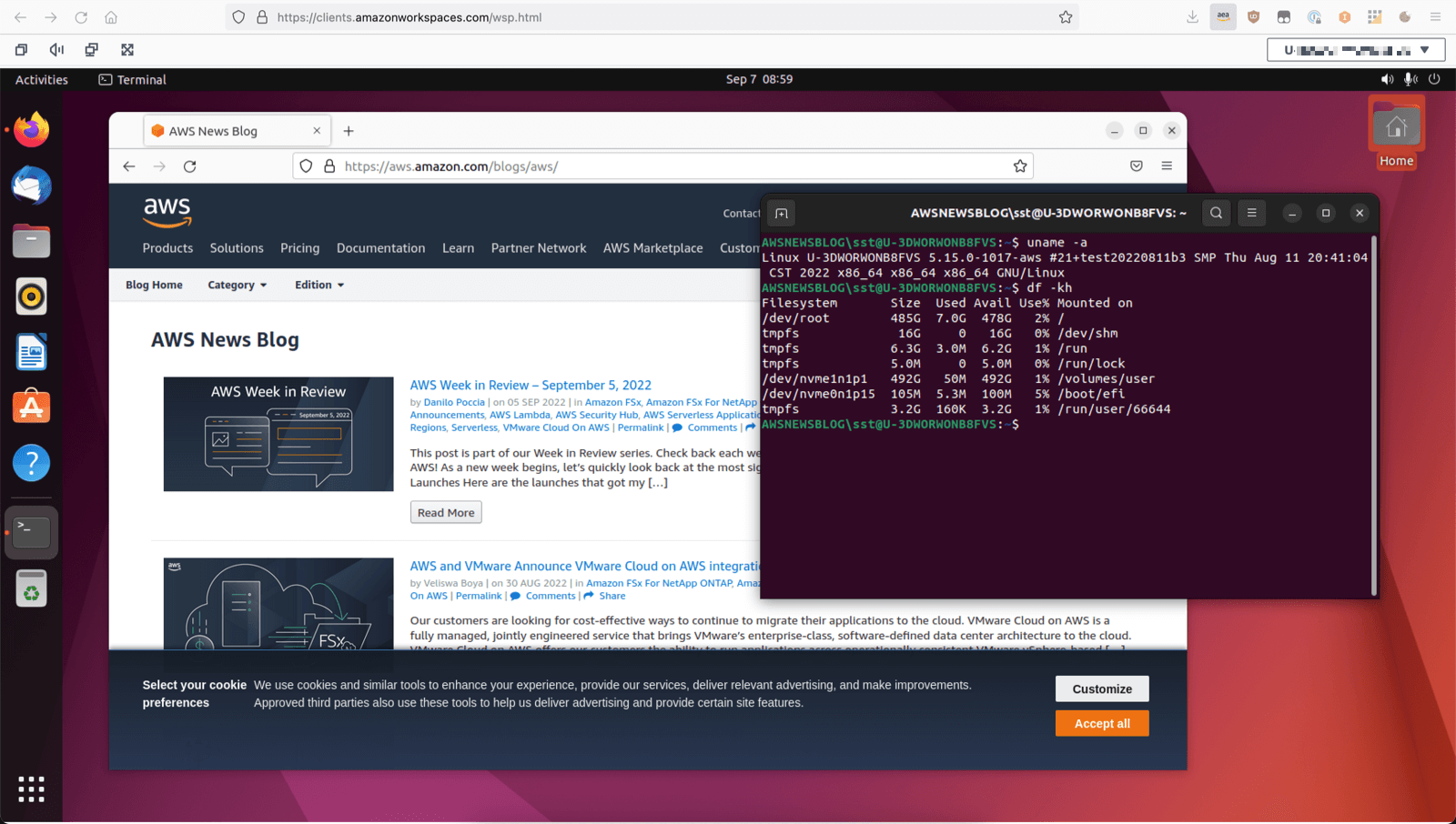
Task: Read More about AWS Week in Review
Action: click(x=445, y=512)
